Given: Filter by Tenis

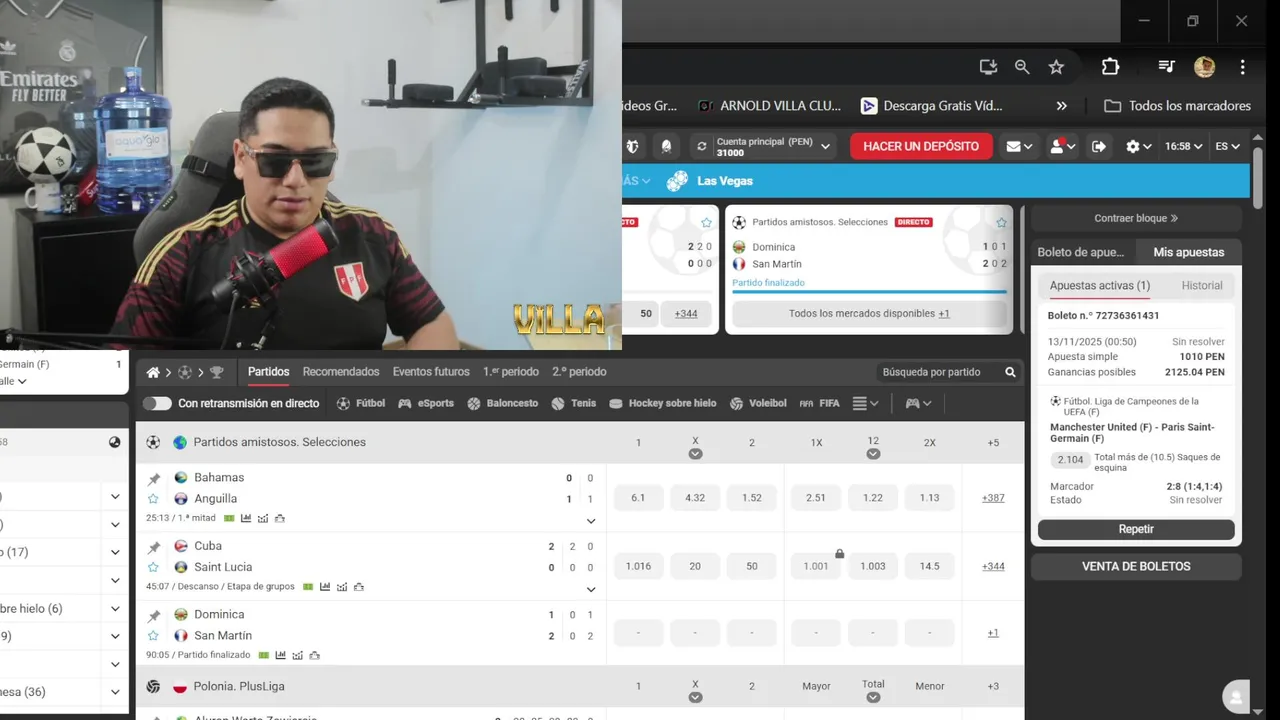Looking at the screenshot, I should pos(574,403).
